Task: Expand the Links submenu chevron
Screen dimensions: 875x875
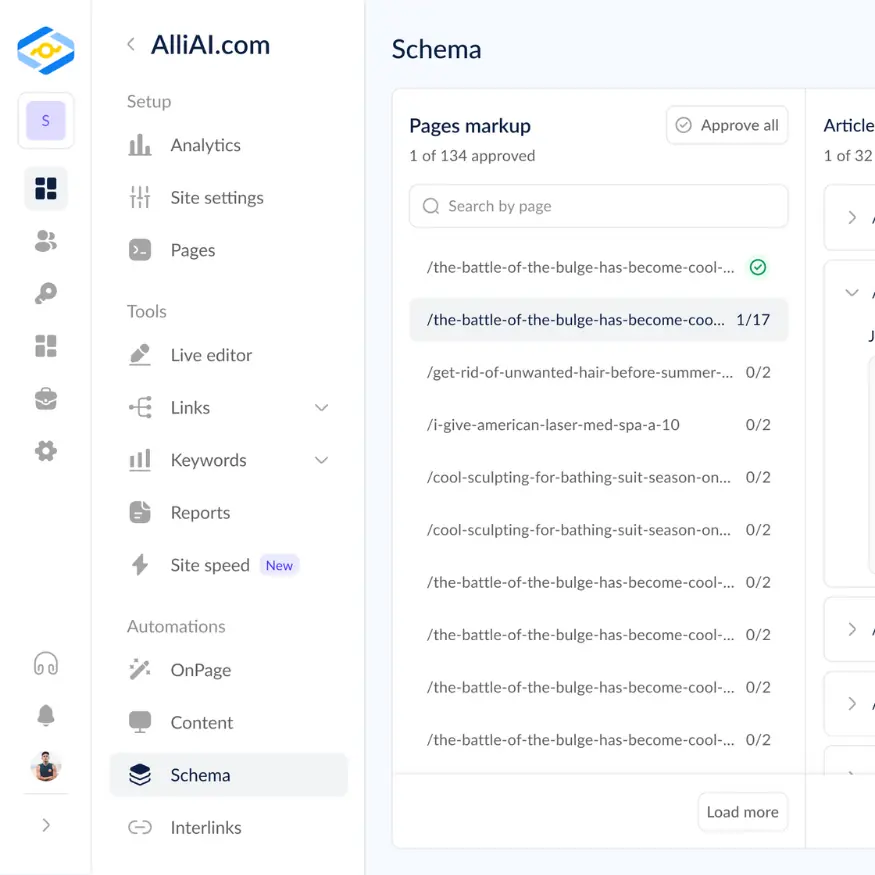Action: (x=321, y=408)
